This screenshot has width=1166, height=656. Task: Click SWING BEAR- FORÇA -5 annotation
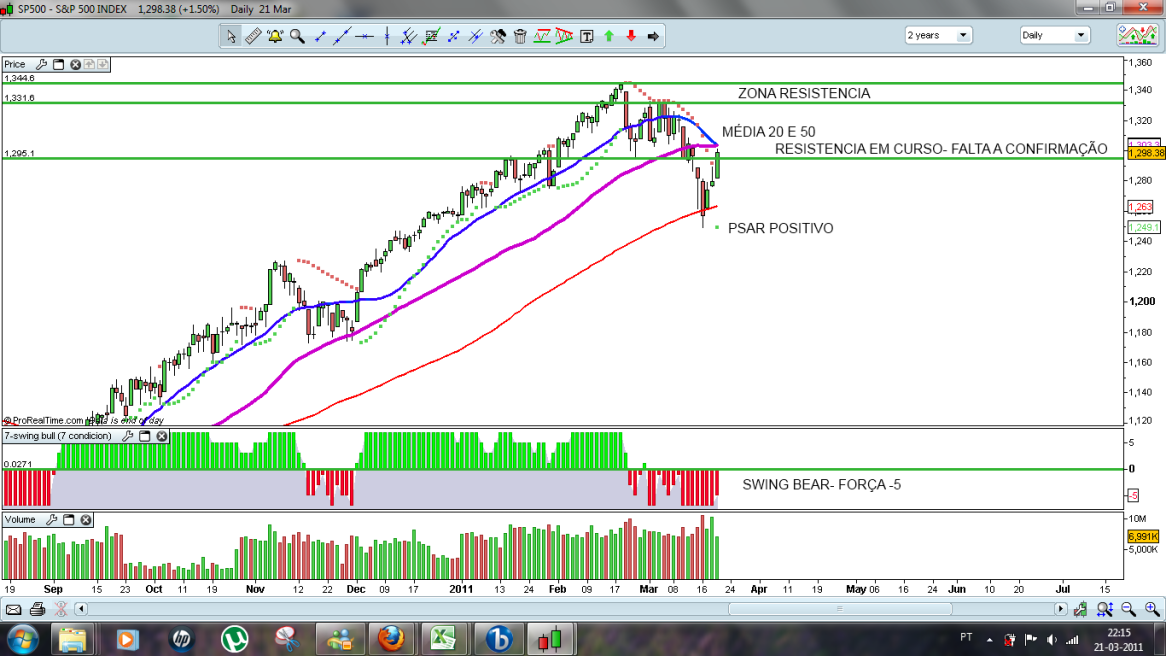(x=822, y=485)
